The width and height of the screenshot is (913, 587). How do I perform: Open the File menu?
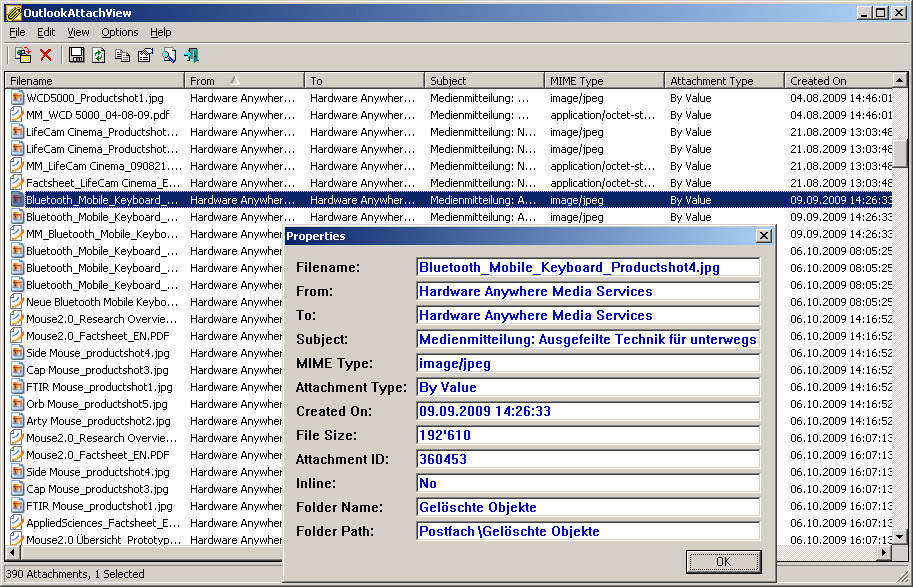pyautogui.click(x=17, y=32)
